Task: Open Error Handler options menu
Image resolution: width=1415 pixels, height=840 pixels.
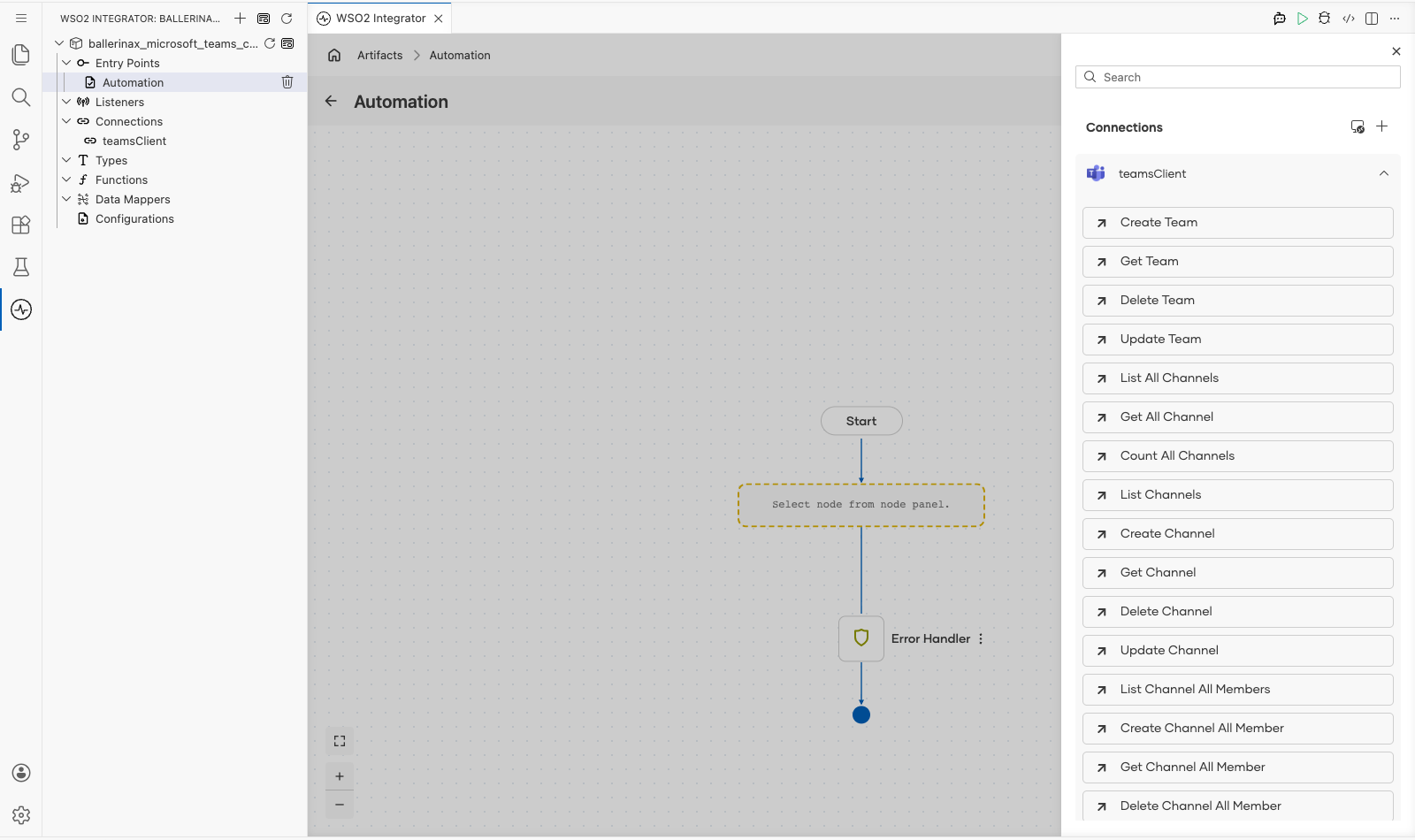Action: pos(981,638)
